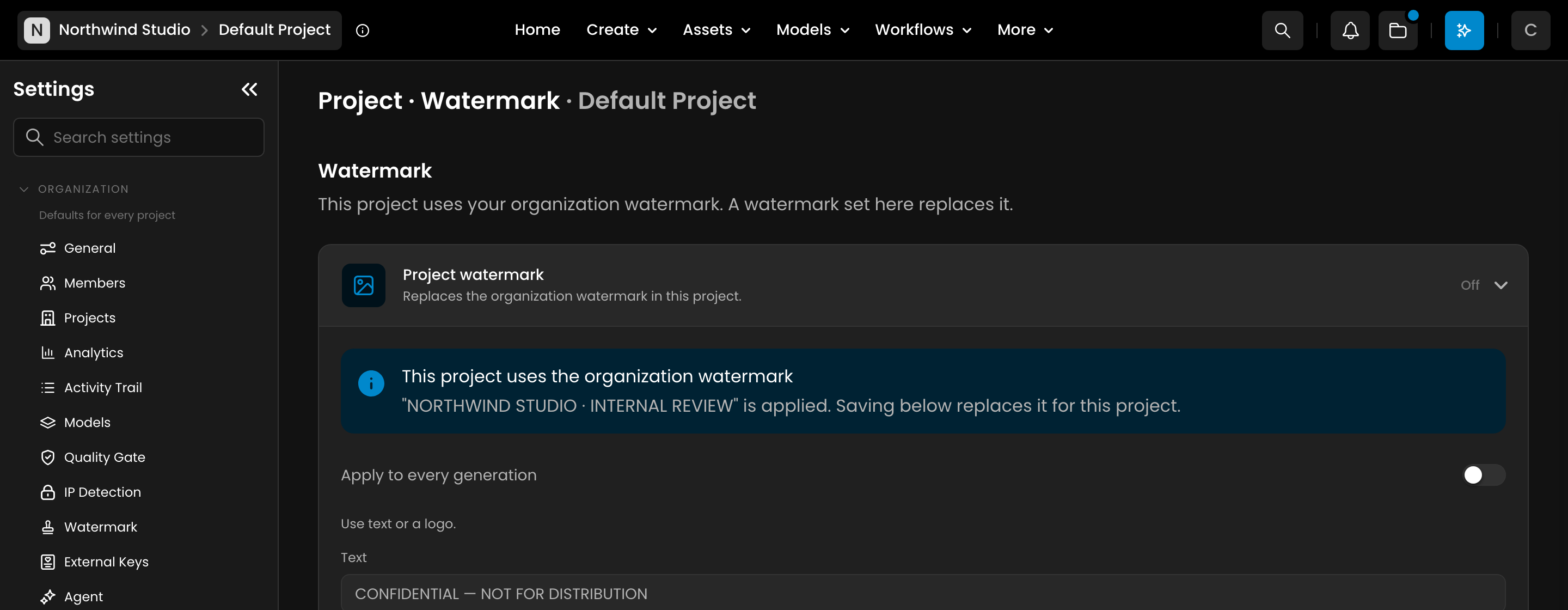The width and height of the screenshot is (1568, 610).
Task: Click "Project watermark" title text
Action: point(473,274)
